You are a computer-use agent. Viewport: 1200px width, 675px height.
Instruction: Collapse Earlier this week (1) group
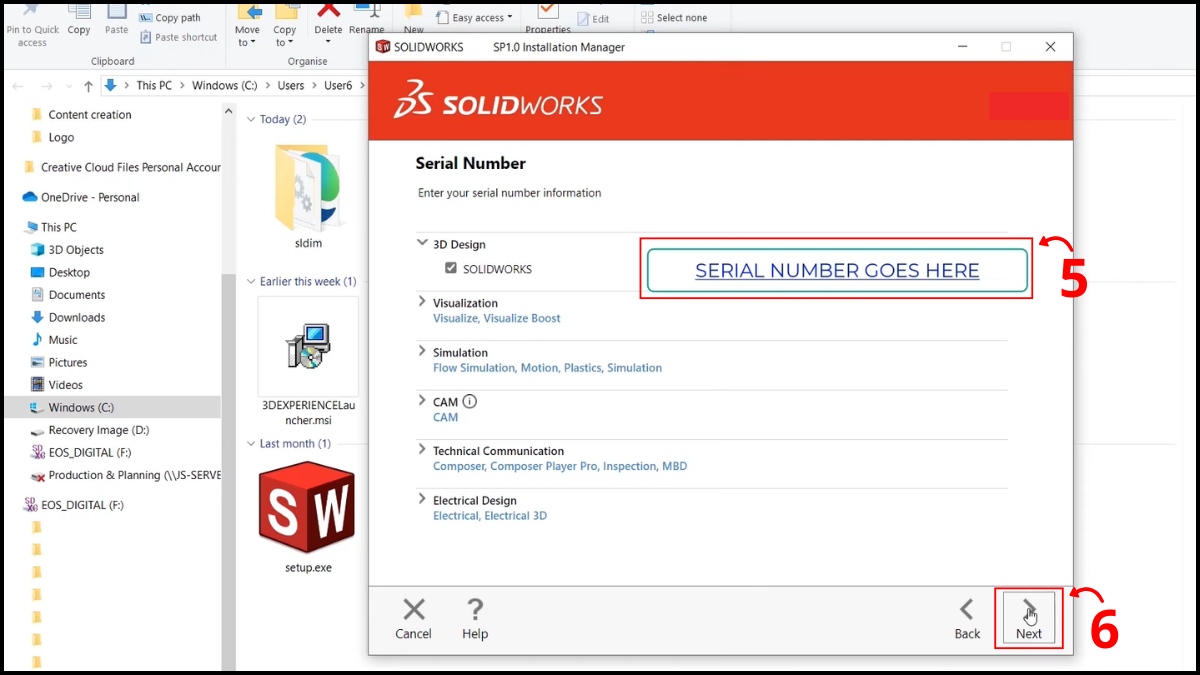[251, 281]
